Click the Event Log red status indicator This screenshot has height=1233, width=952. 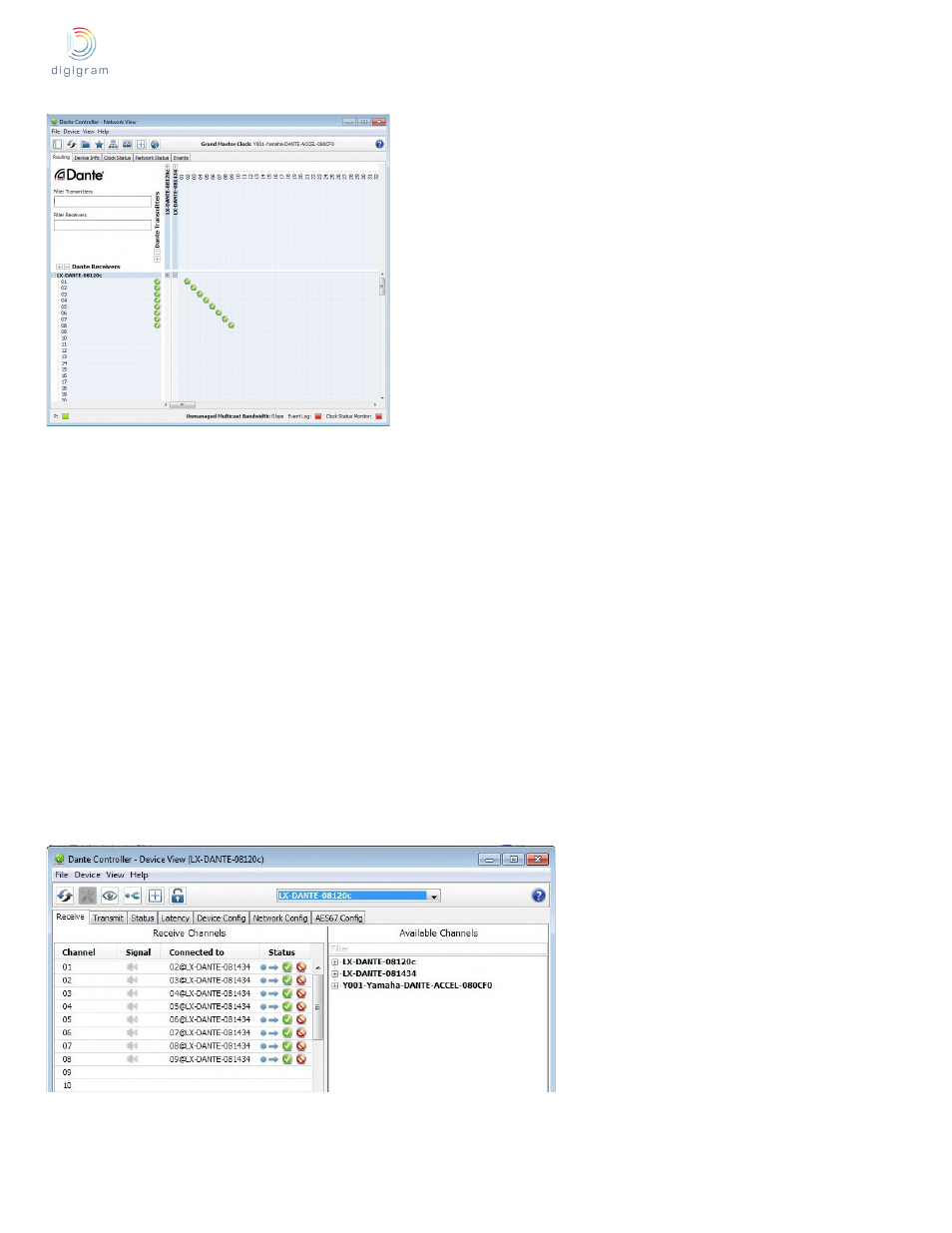[x=318, y=416]
